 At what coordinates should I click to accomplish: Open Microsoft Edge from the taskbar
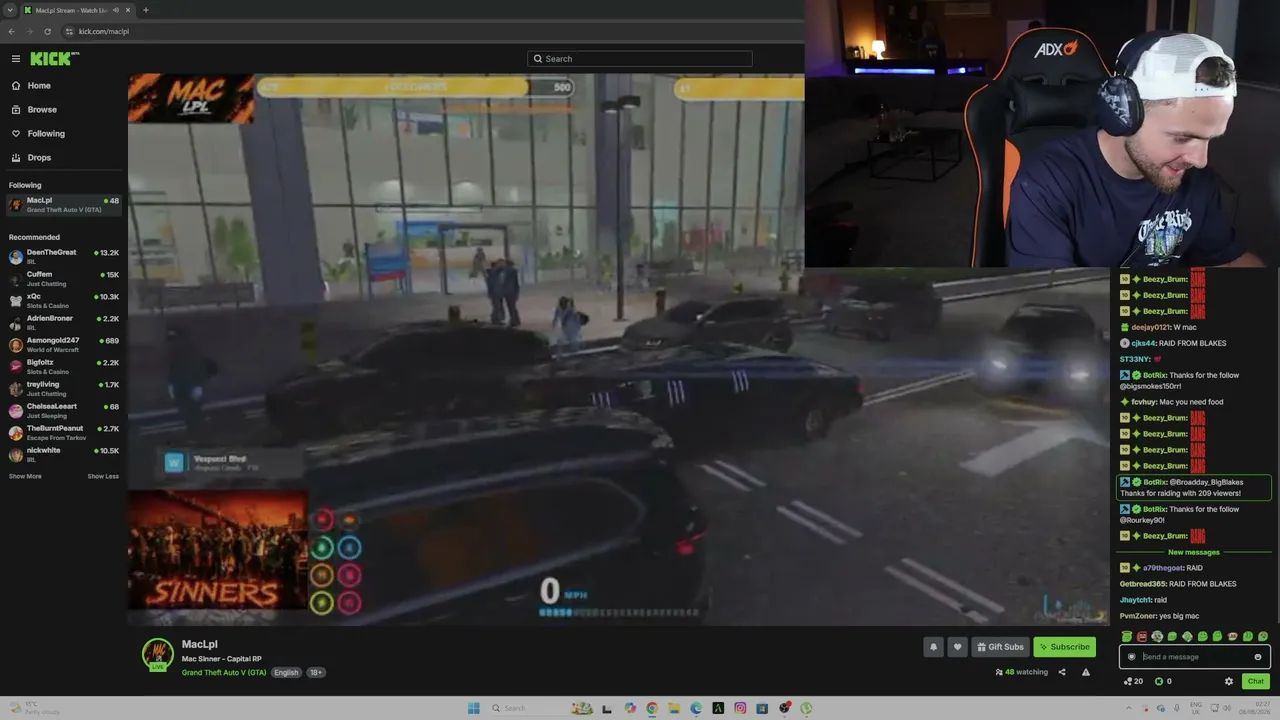click(x=696, y=708)
